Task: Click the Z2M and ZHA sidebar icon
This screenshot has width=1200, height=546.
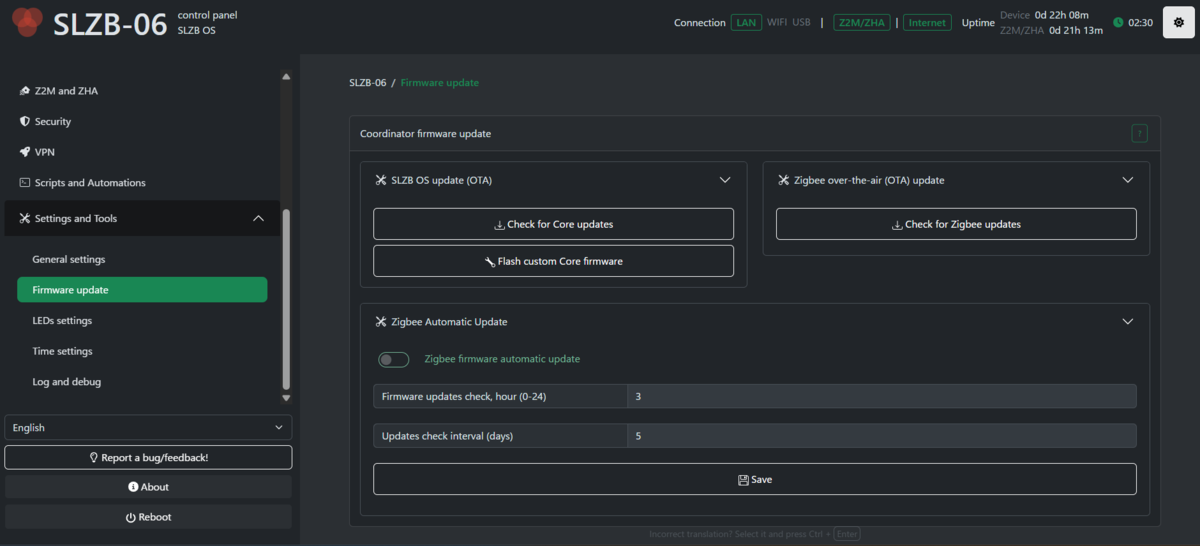Action: pos(25,91)
